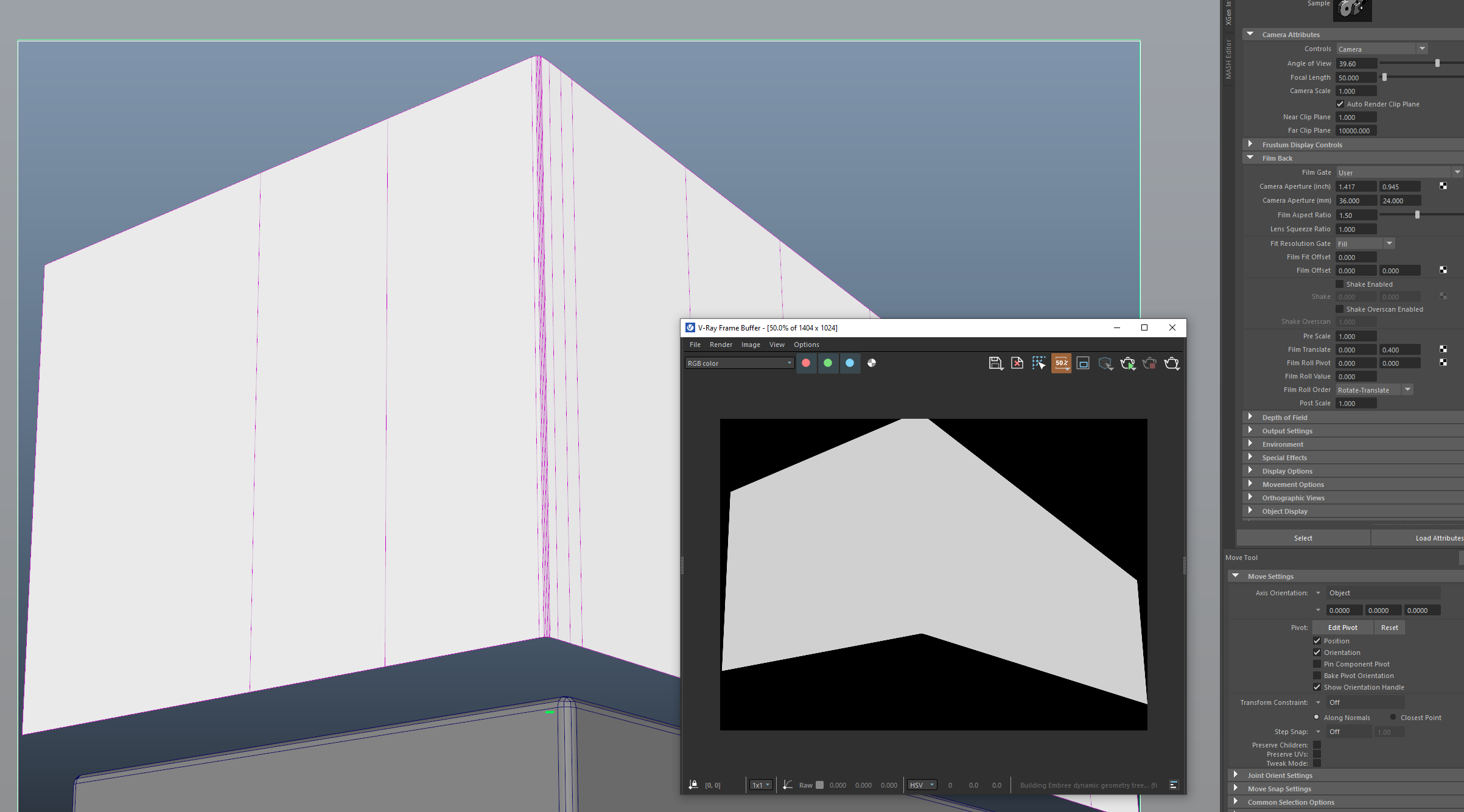
Task: Enable the Shake Enabled checkbox
Action: tap(1340, 284)
